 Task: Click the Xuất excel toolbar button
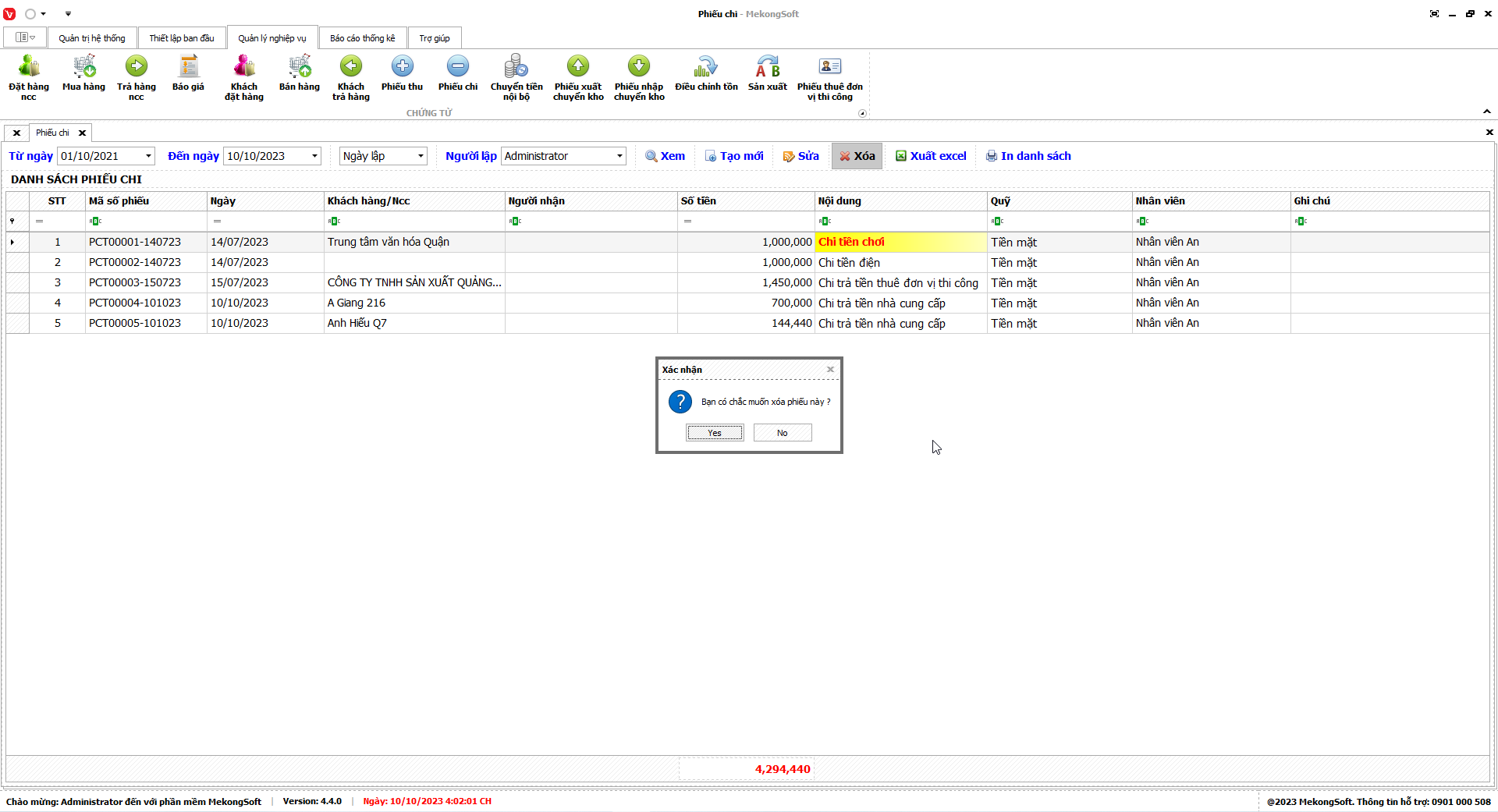point(931,156)
